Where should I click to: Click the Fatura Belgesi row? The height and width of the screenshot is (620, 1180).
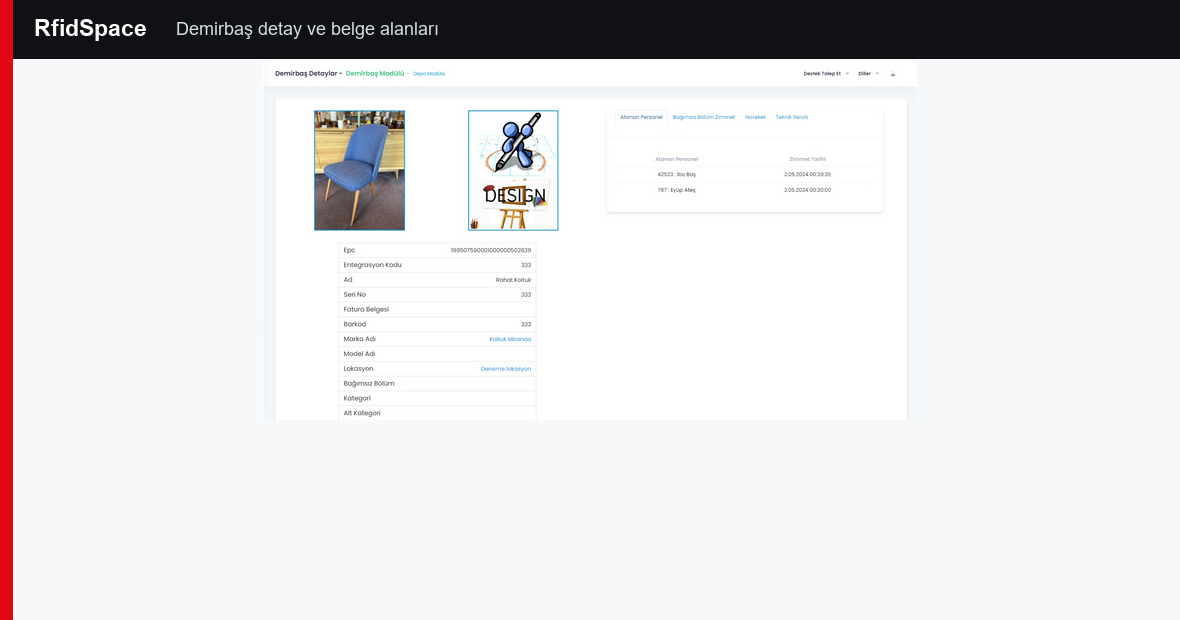(x=437, y=309)
